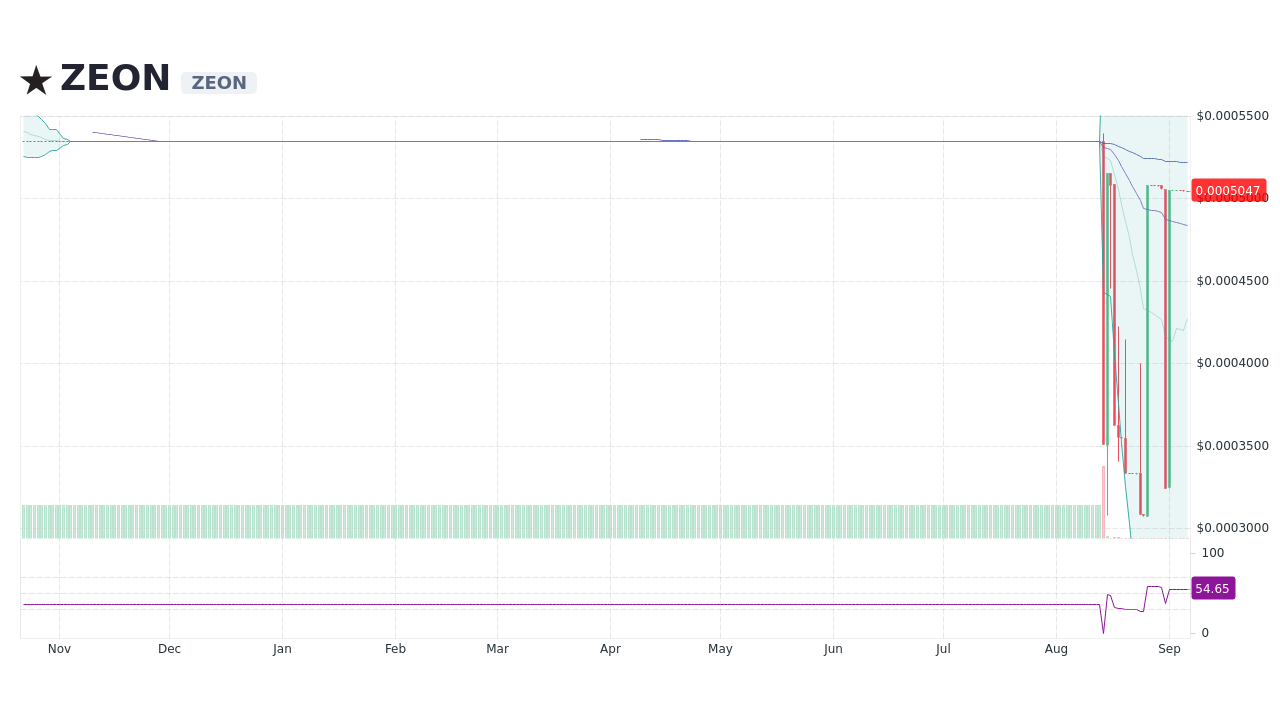Select a green volume bar in the volume strip

[400, 520]
